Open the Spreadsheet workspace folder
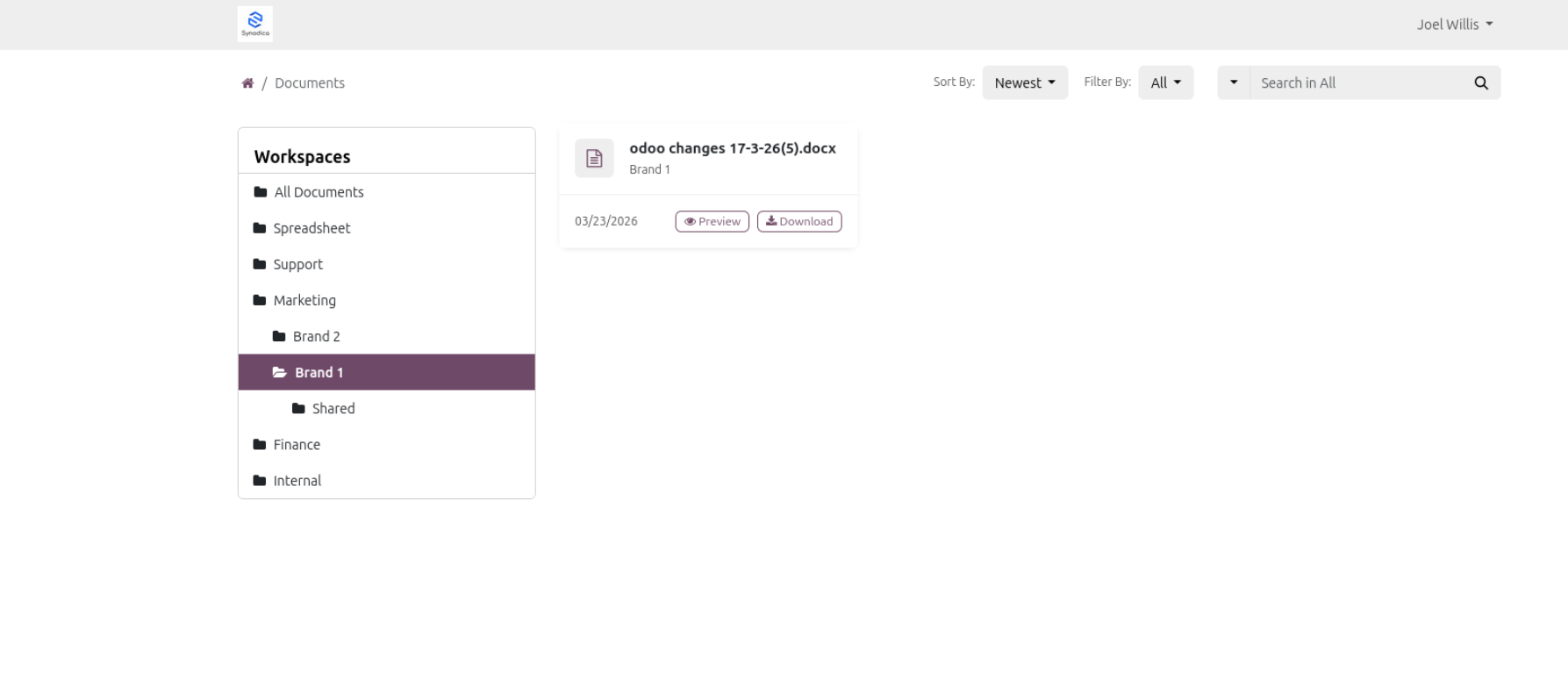Viewport: 1568px width, 694px height. (x=386, y=228)
